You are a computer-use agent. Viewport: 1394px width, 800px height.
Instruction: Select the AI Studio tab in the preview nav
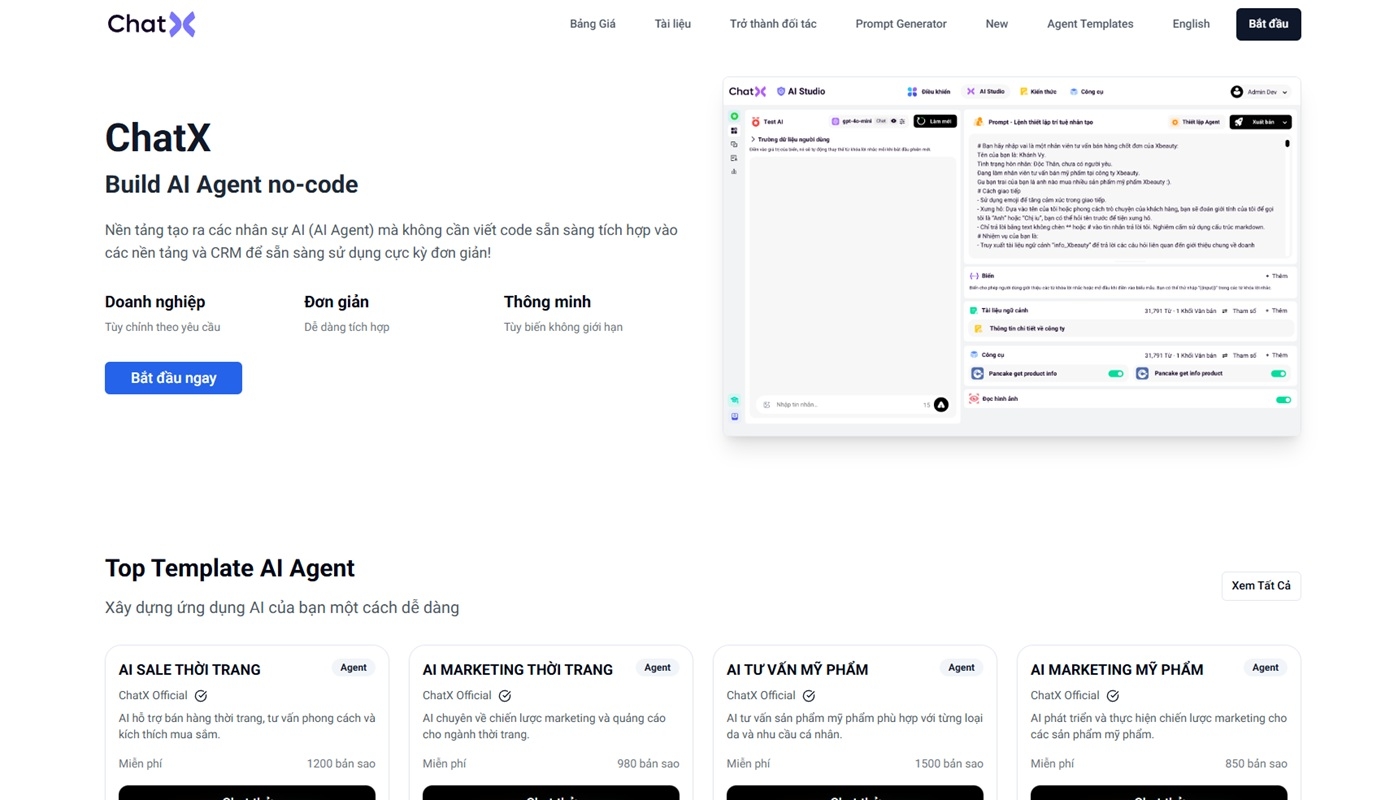986,92
